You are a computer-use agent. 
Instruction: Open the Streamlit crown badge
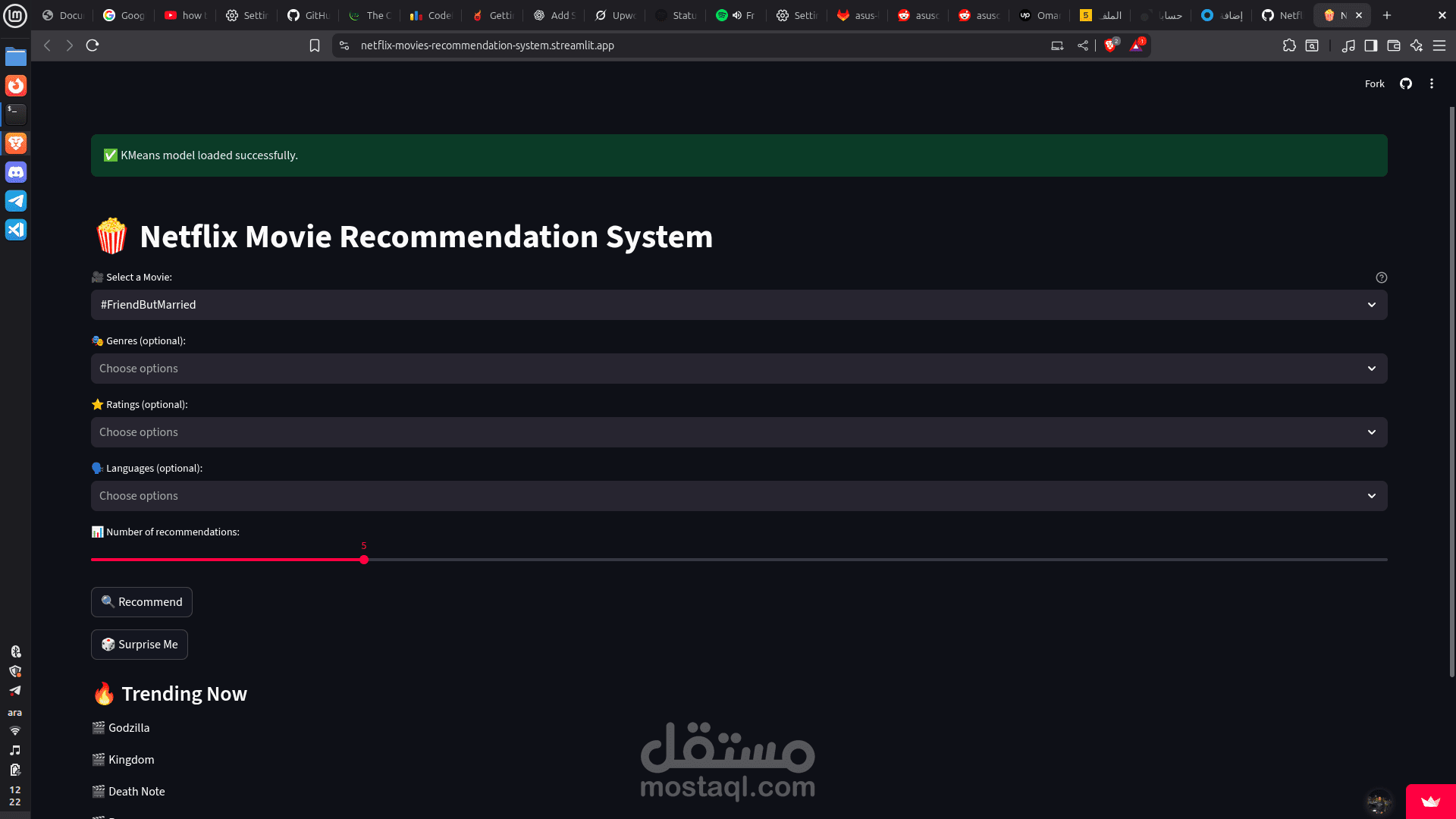(1431, 802)
